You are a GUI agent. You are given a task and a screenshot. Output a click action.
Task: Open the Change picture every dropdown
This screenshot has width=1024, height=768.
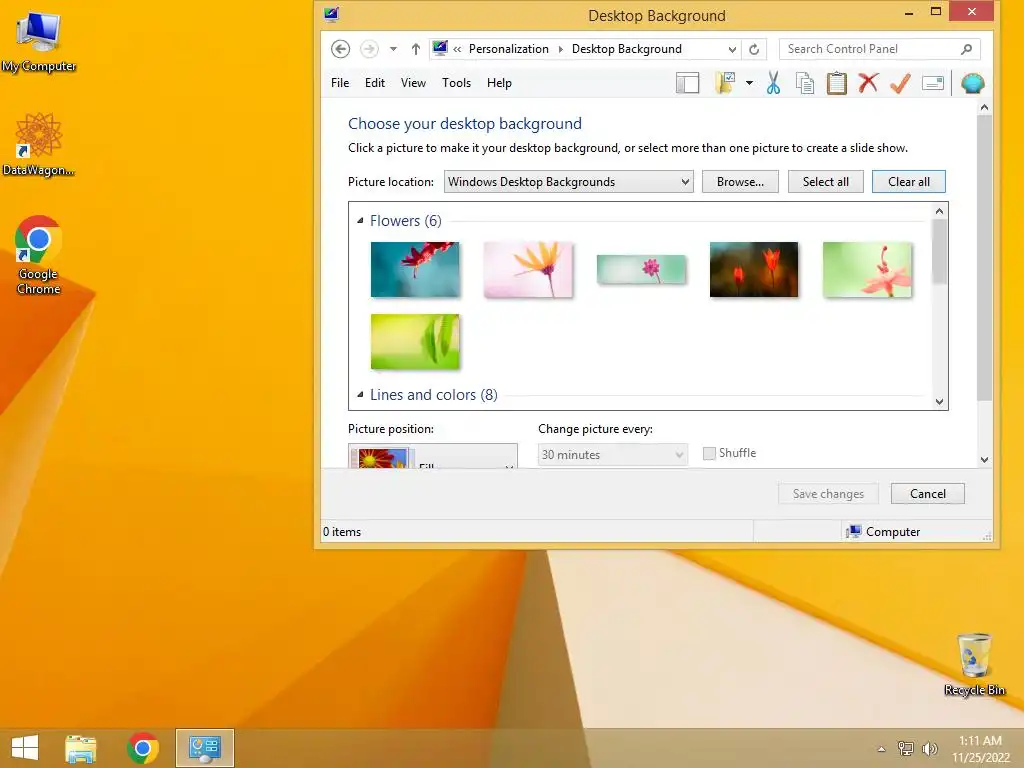pos(613,455)
